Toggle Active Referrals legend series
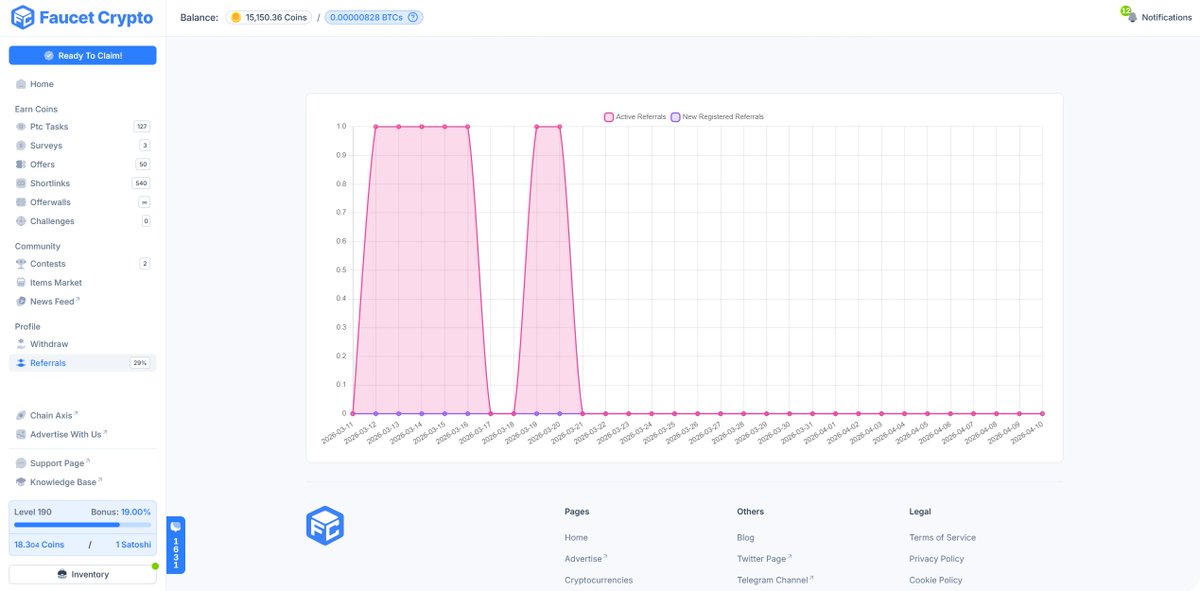1200x591 pixels. pyautogui.click(x=635, y=117)
